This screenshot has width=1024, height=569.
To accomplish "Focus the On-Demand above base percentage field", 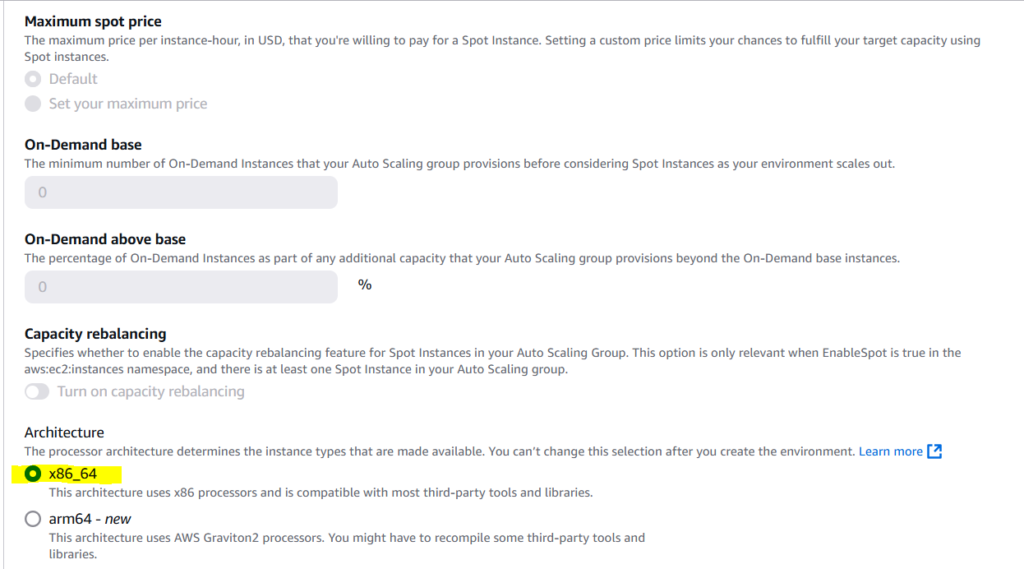I will pyautogui.click(x=181, y=287).
